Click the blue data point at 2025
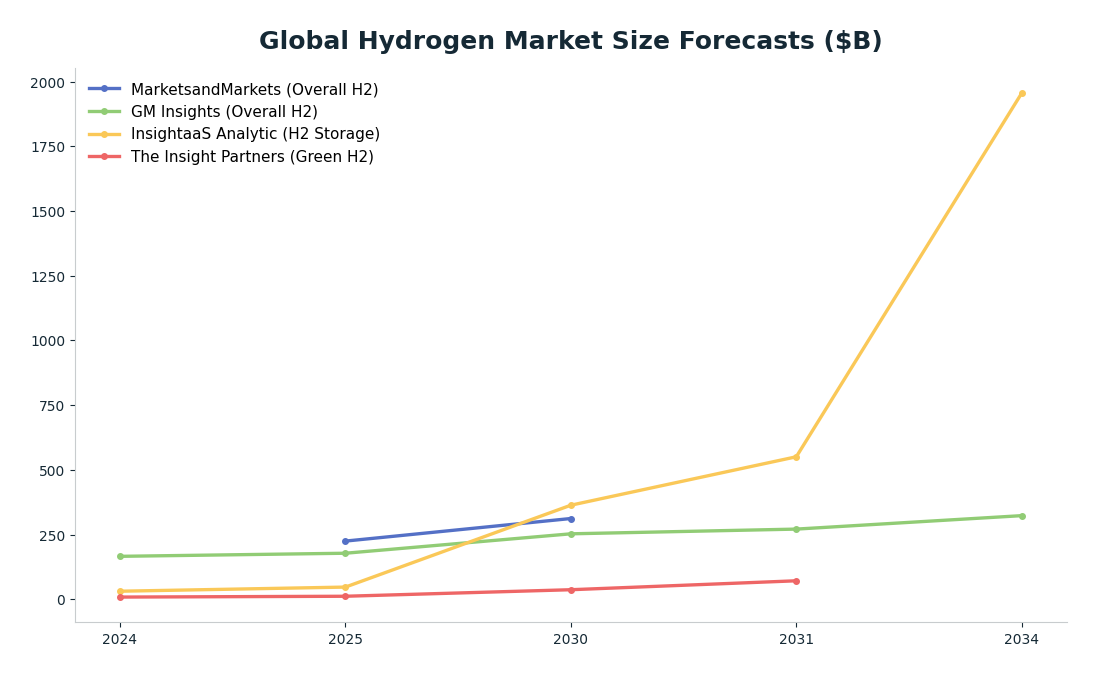The height and width of the screenshot is (676, 1096). [345, 541]
